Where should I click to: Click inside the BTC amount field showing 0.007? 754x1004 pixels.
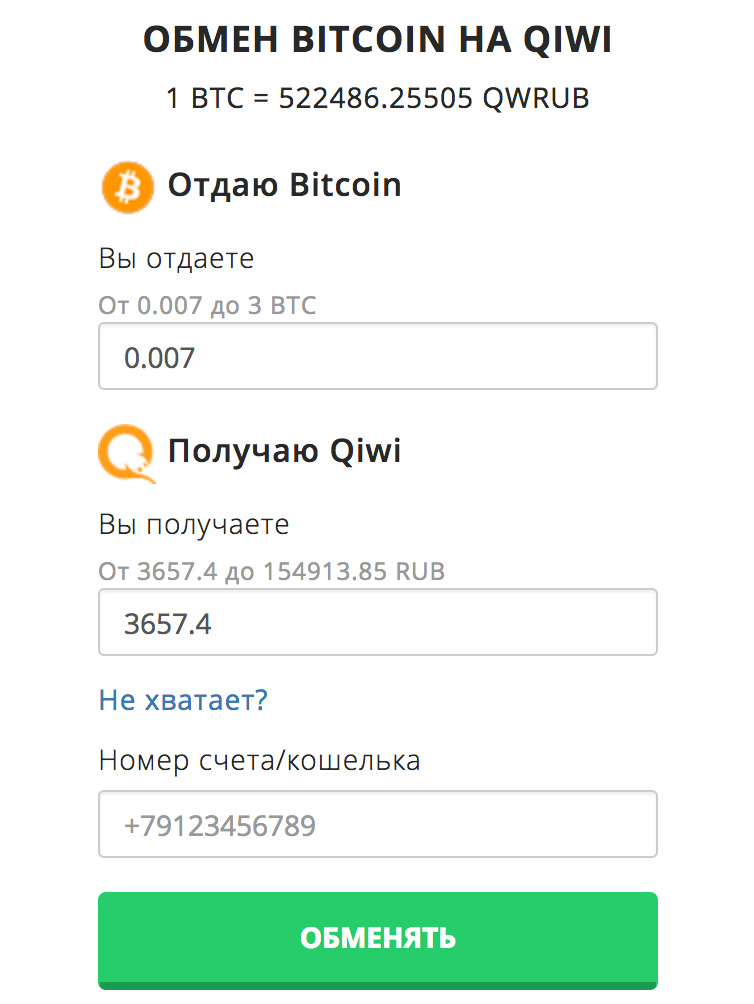point(377,356)
